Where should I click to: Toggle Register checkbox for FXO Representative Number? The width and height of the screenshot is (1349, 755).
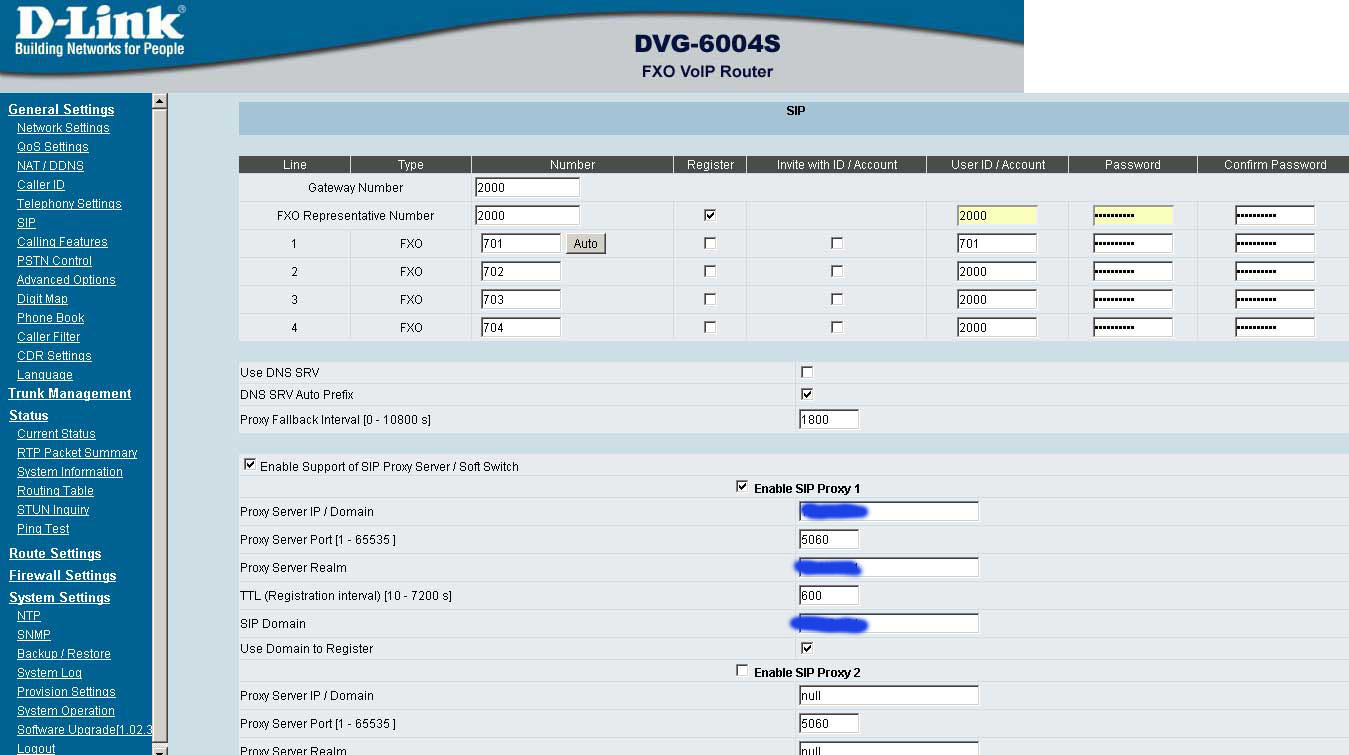click(x=710, y=215)
